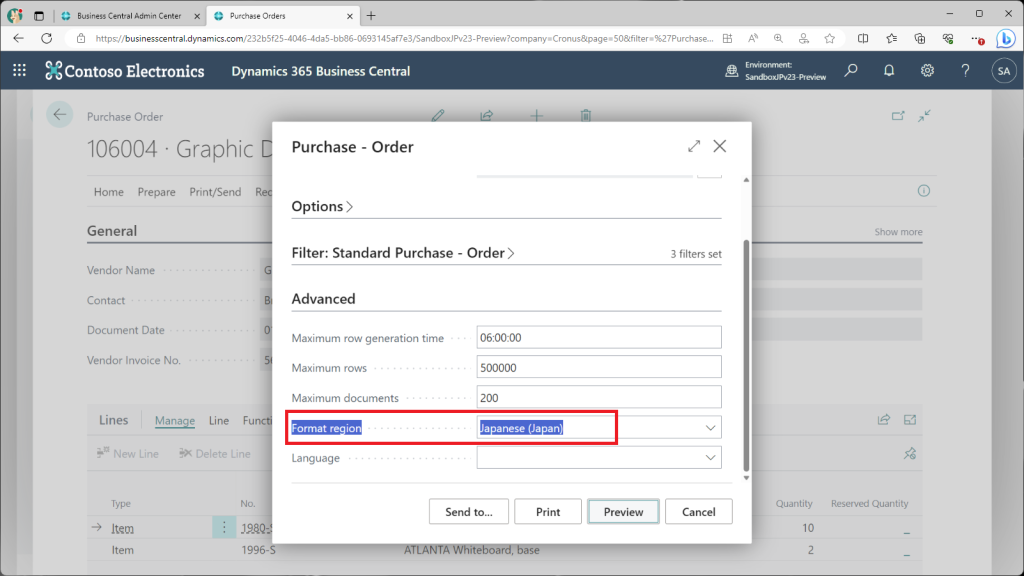
Task: Click the 1996-S item number cell
Action: pos(259,550)
